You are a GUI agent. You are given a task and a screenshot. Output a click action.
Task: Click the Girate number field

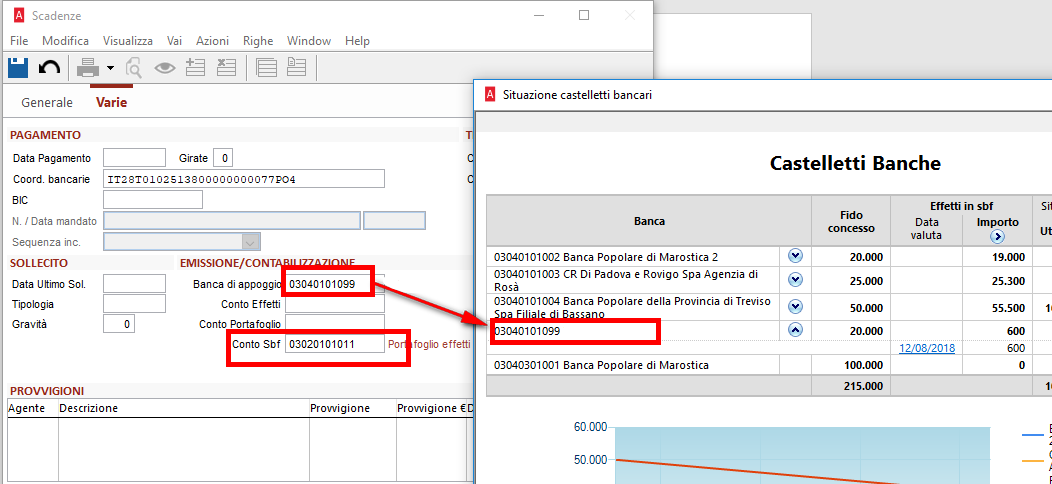pyautogui.click(x=223, y=158)
